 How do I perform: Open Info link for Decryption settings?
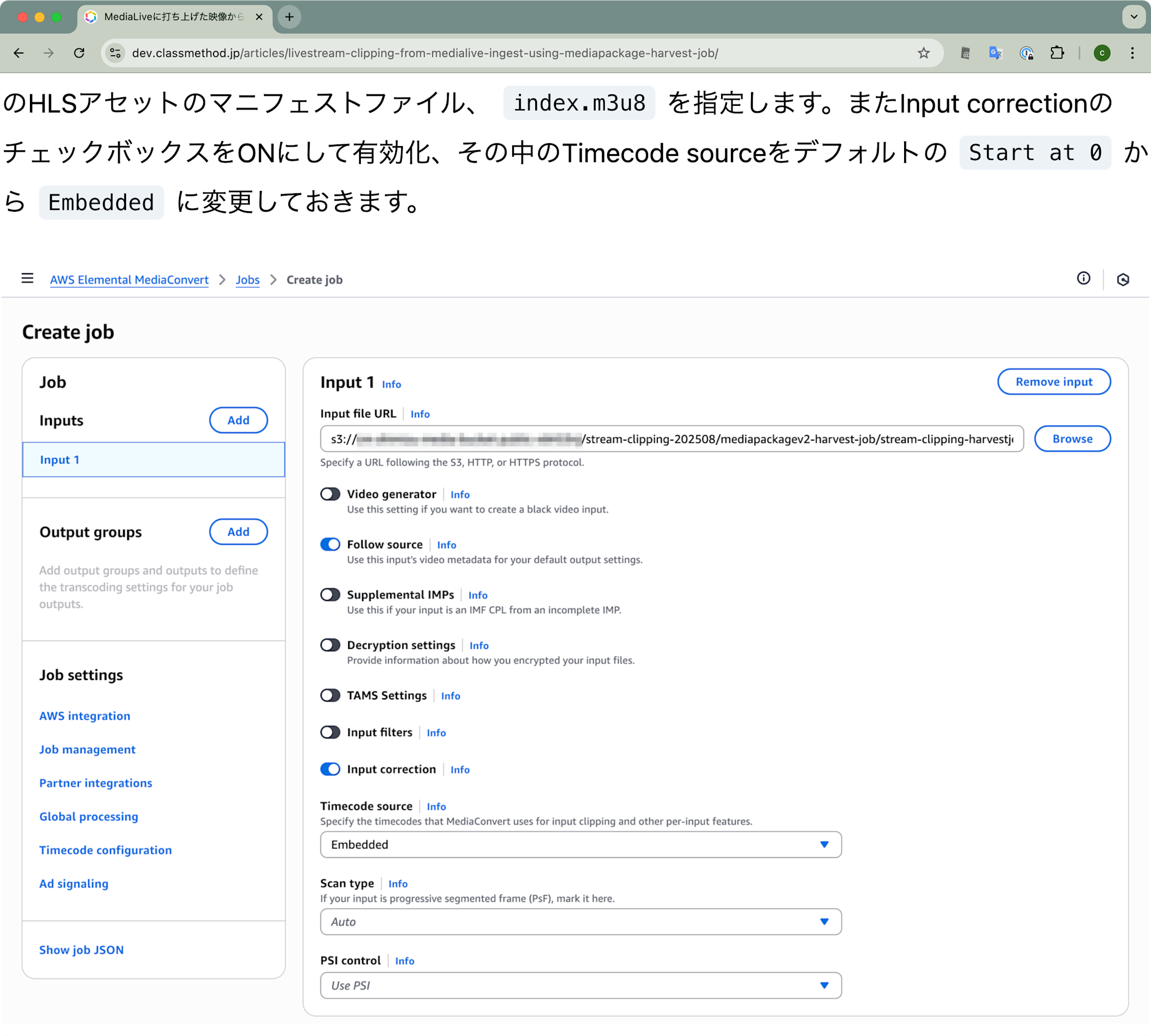479,645
